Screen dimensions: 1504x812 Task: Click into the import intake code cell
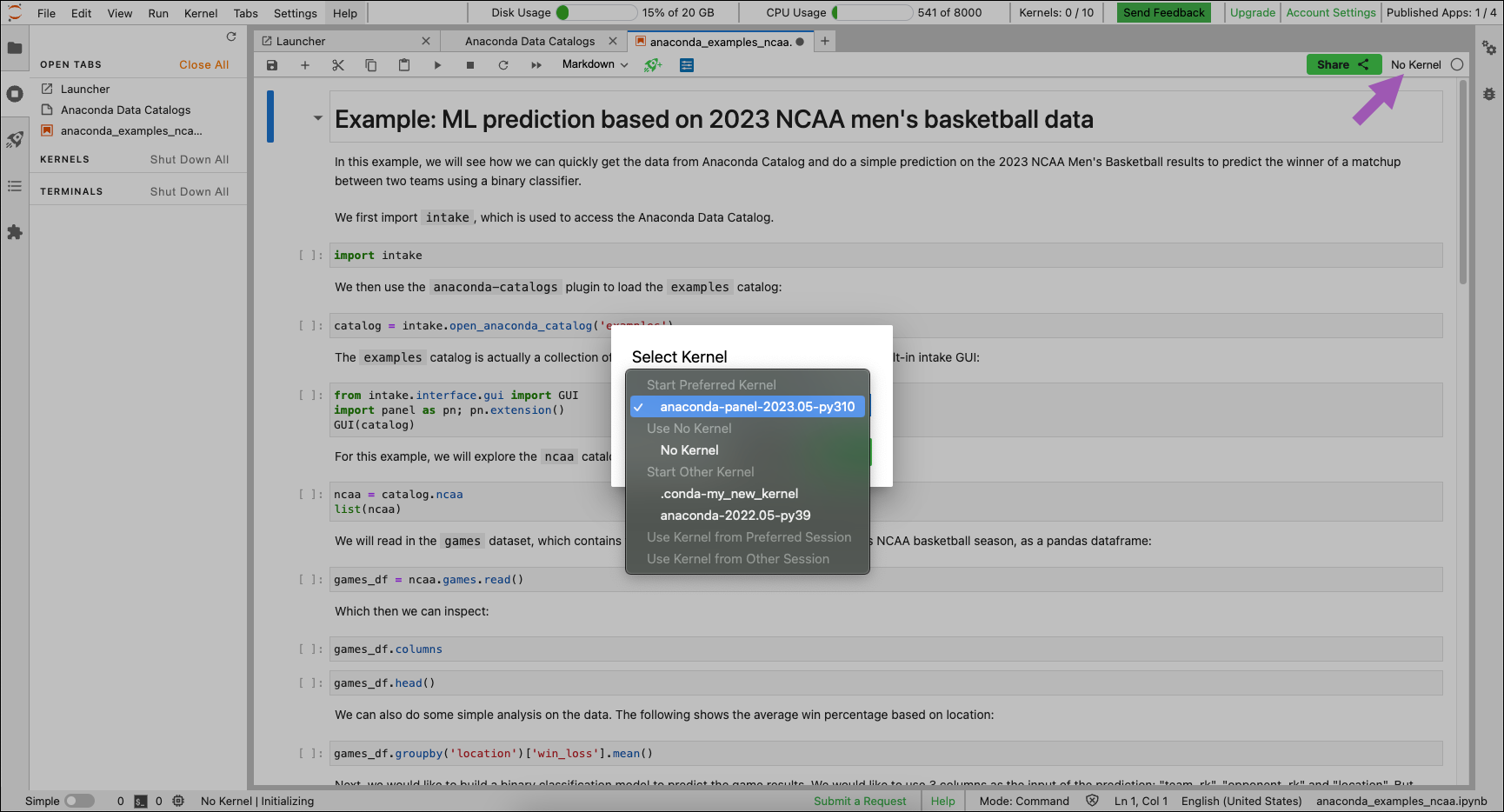point(886,256)
